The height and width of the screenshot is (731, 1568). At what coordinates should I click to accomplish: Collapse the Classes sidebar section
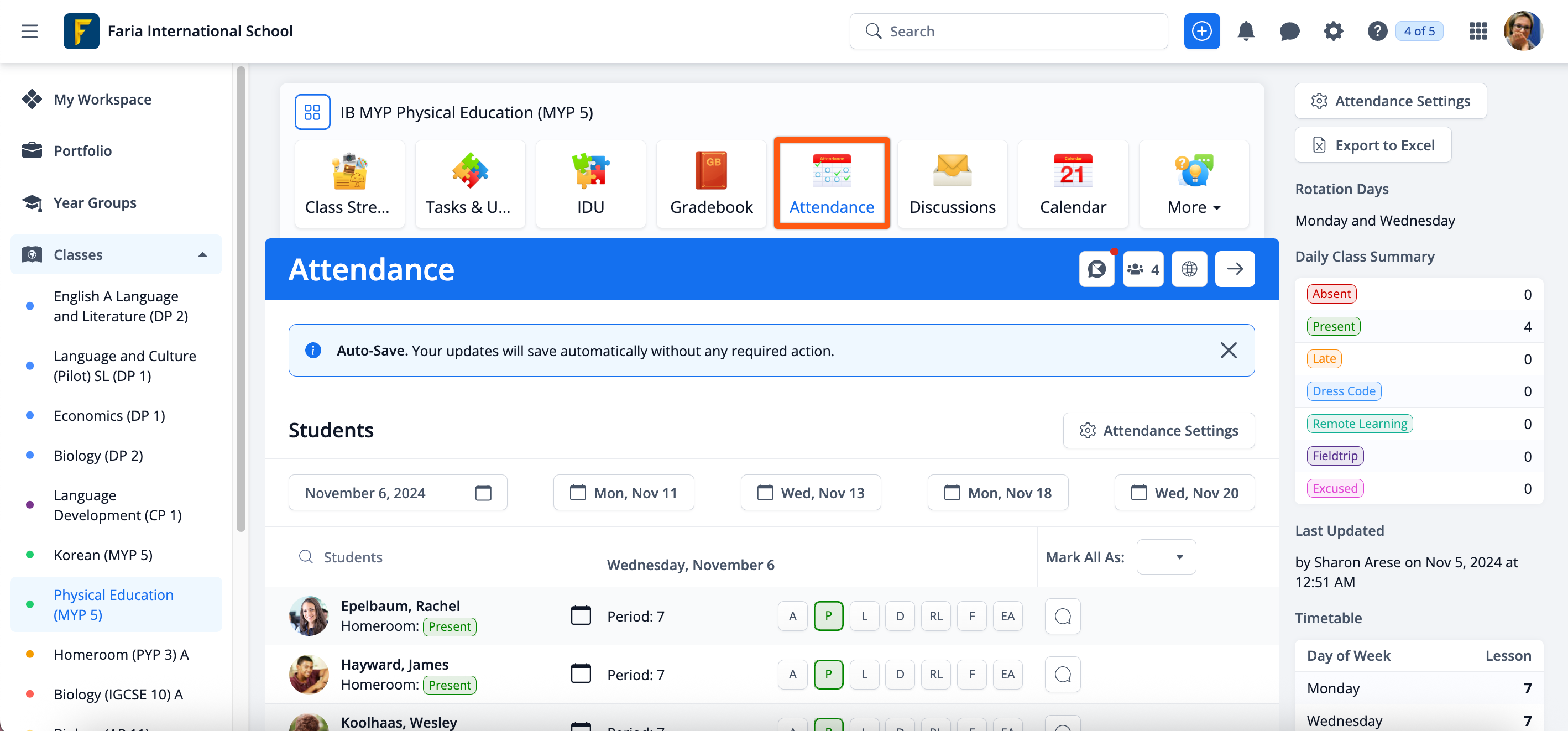point(202,254)
